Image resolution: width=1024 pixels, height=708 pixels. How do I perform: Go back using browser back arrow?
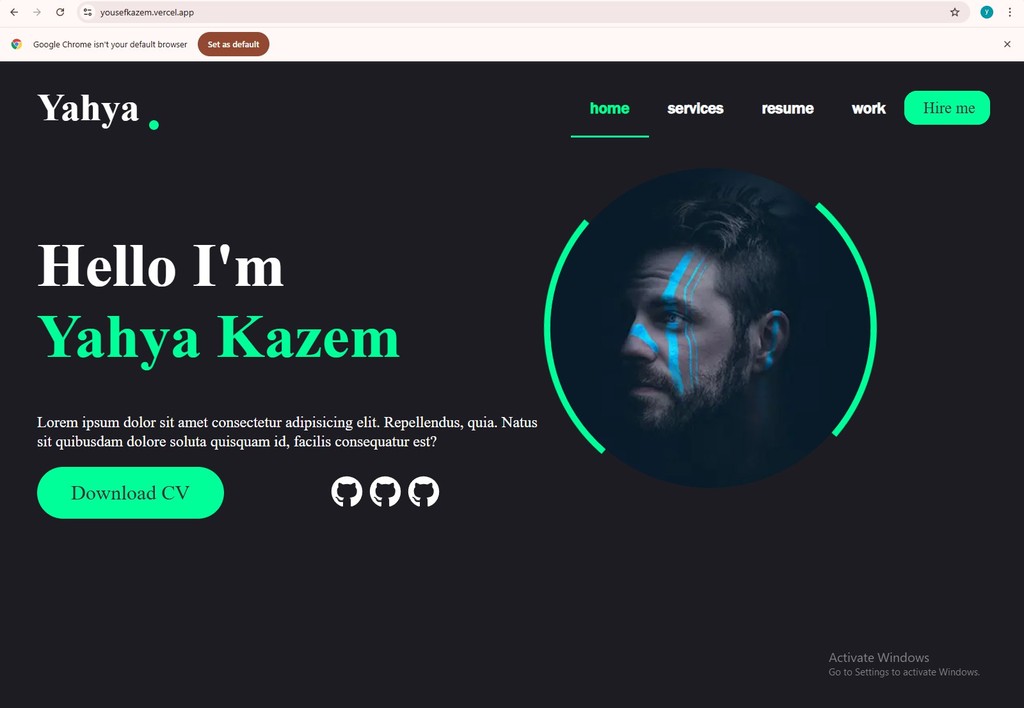point(14,12)
